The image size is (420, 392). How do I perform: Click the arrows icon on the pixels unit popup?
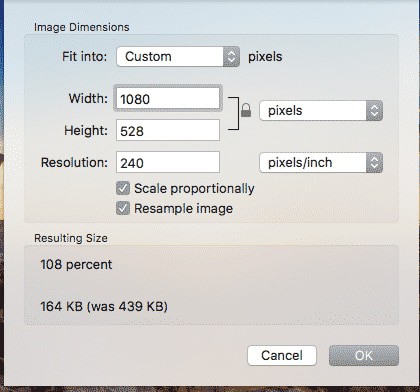[374, 111]
